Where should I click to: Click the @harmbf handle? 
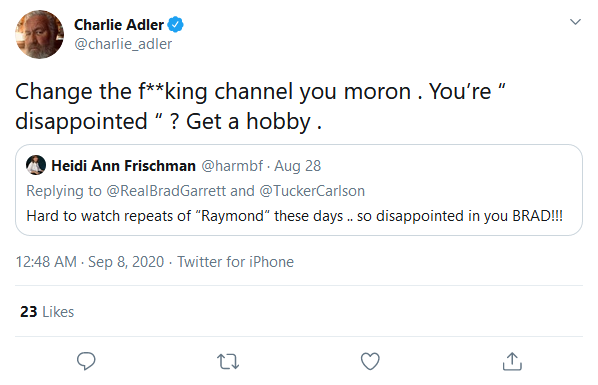click(232, 166)
